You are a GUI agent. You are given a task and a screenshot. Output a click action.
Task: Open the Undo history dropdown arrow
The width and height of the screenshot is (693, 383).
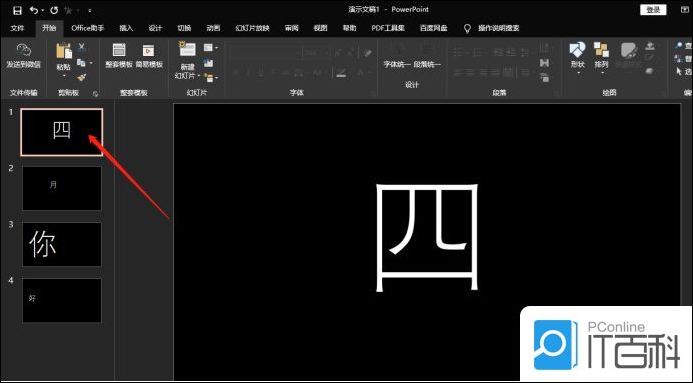pyautogui.click(x=42, y=10)
